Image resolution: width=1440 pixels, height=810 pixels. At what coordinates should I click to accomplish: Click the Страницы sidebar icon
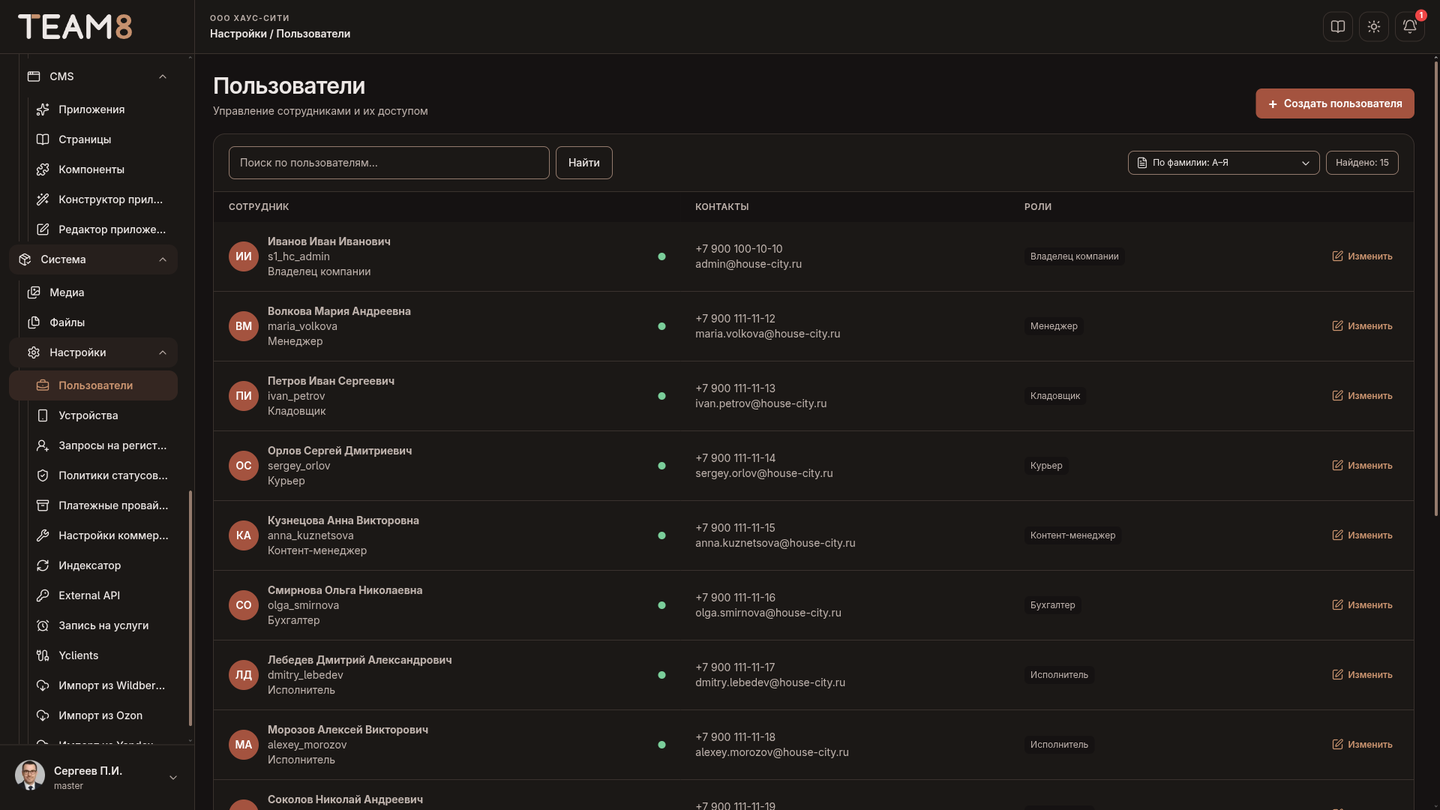[x=43, y=139]
